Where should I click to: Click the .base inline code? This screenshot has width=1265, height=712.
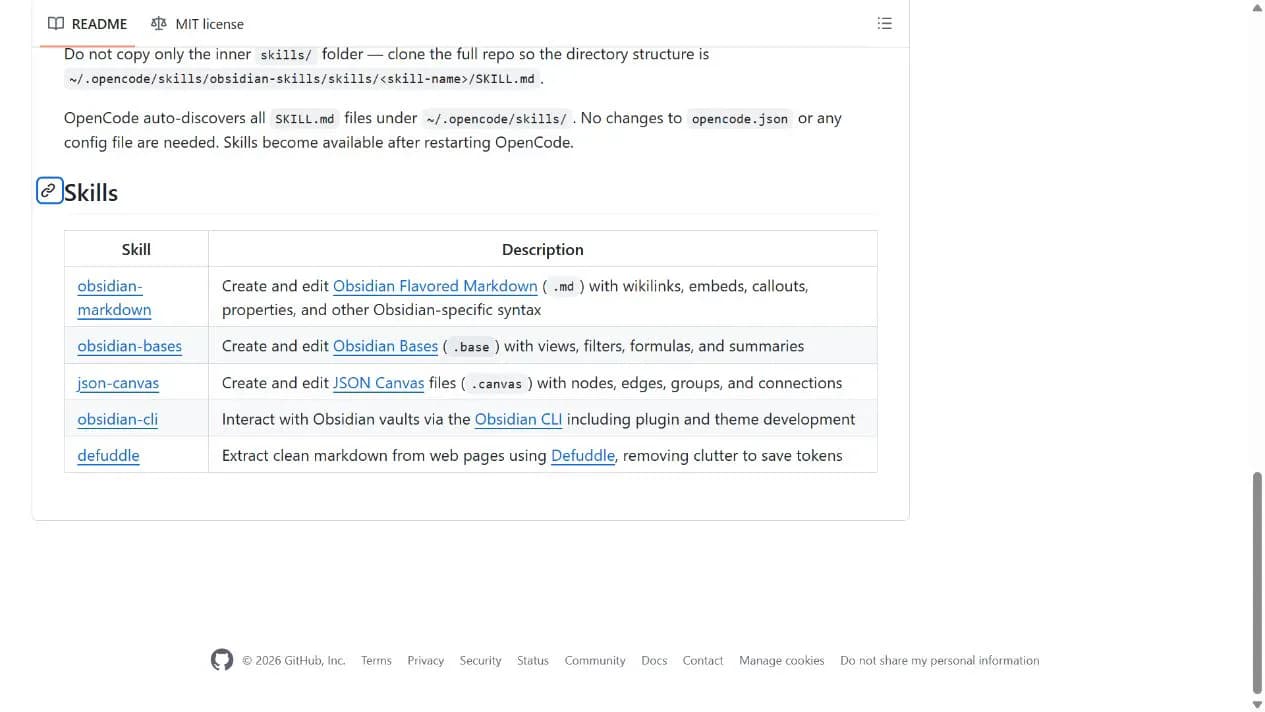pos(471,347)
